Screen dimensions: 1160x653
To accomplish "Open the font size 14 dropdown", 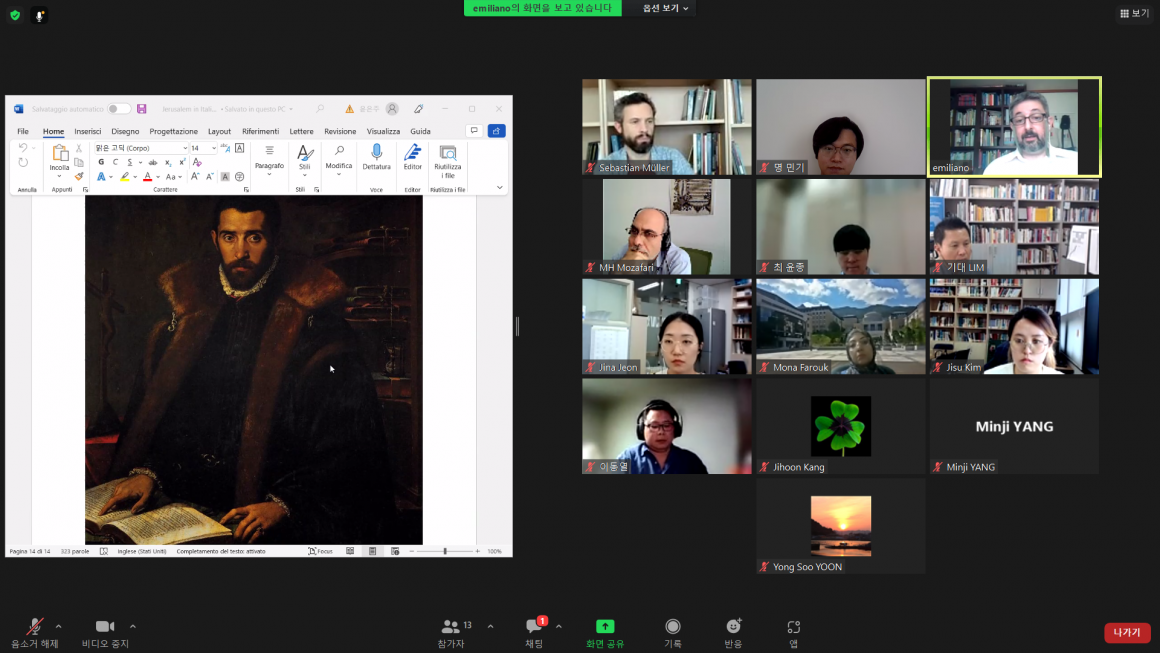I will [215, 148].
